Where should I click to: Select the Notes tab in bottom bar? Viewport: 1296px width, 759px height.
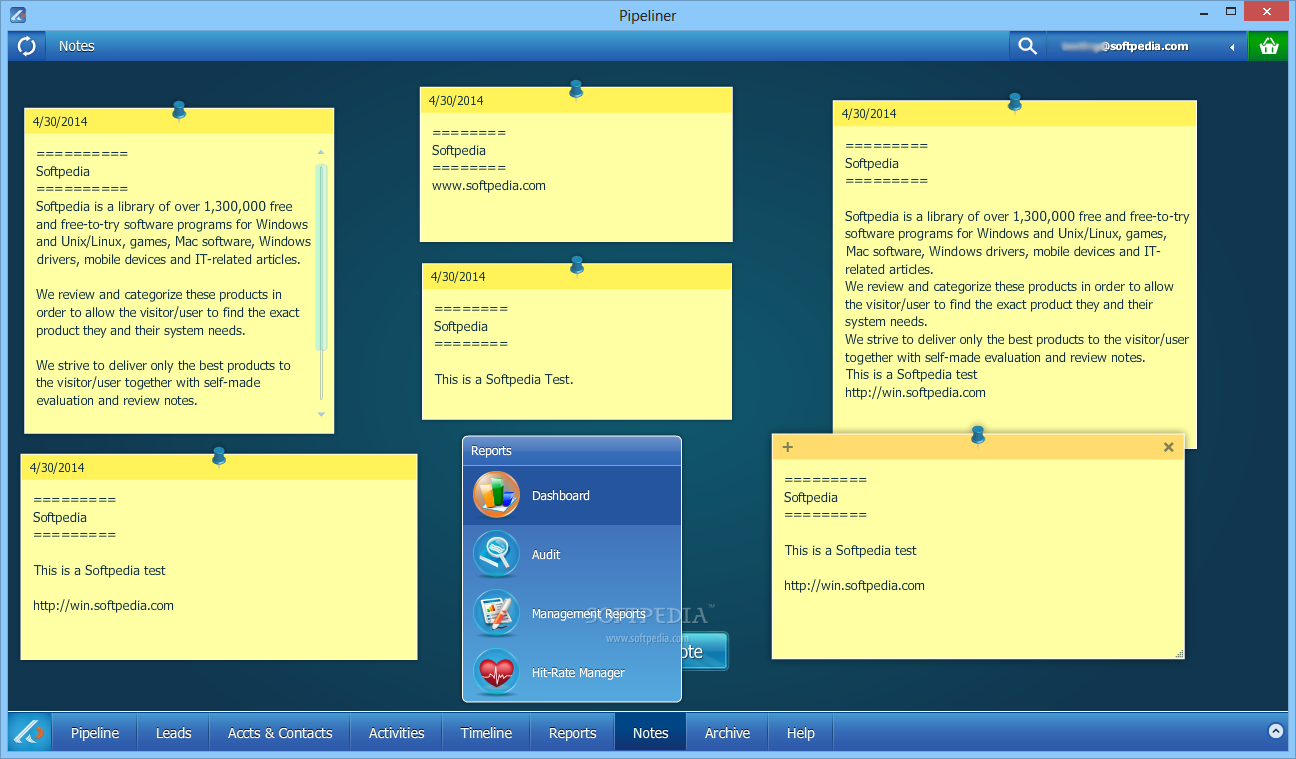pos(650,733)
